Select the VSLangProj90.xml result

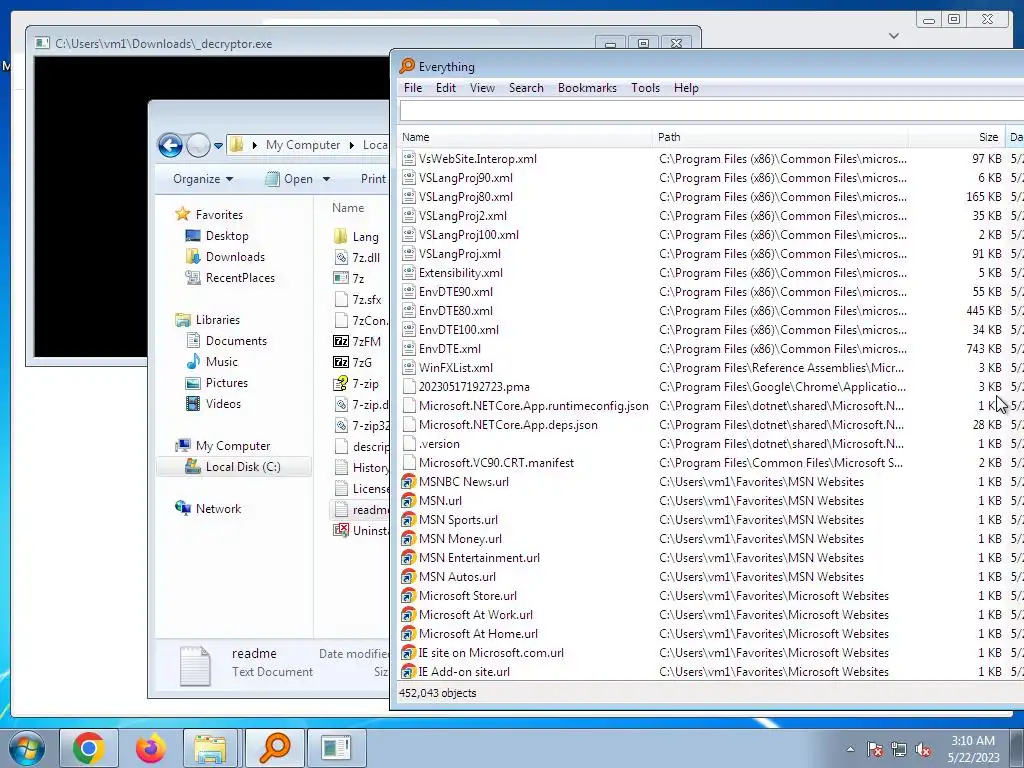point(466,178)
